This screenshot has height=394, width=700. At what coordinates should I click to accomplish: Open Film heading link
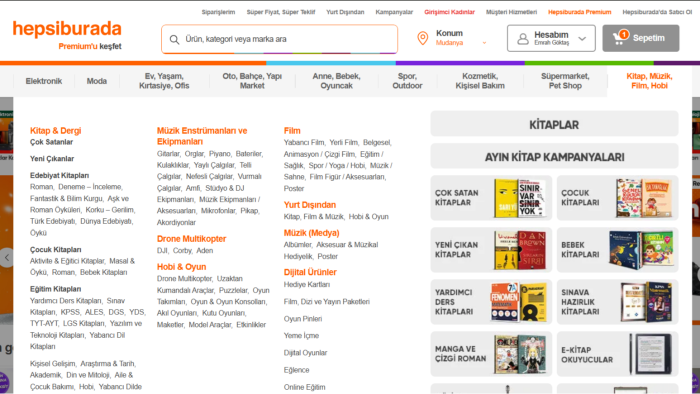pos(292,131)
